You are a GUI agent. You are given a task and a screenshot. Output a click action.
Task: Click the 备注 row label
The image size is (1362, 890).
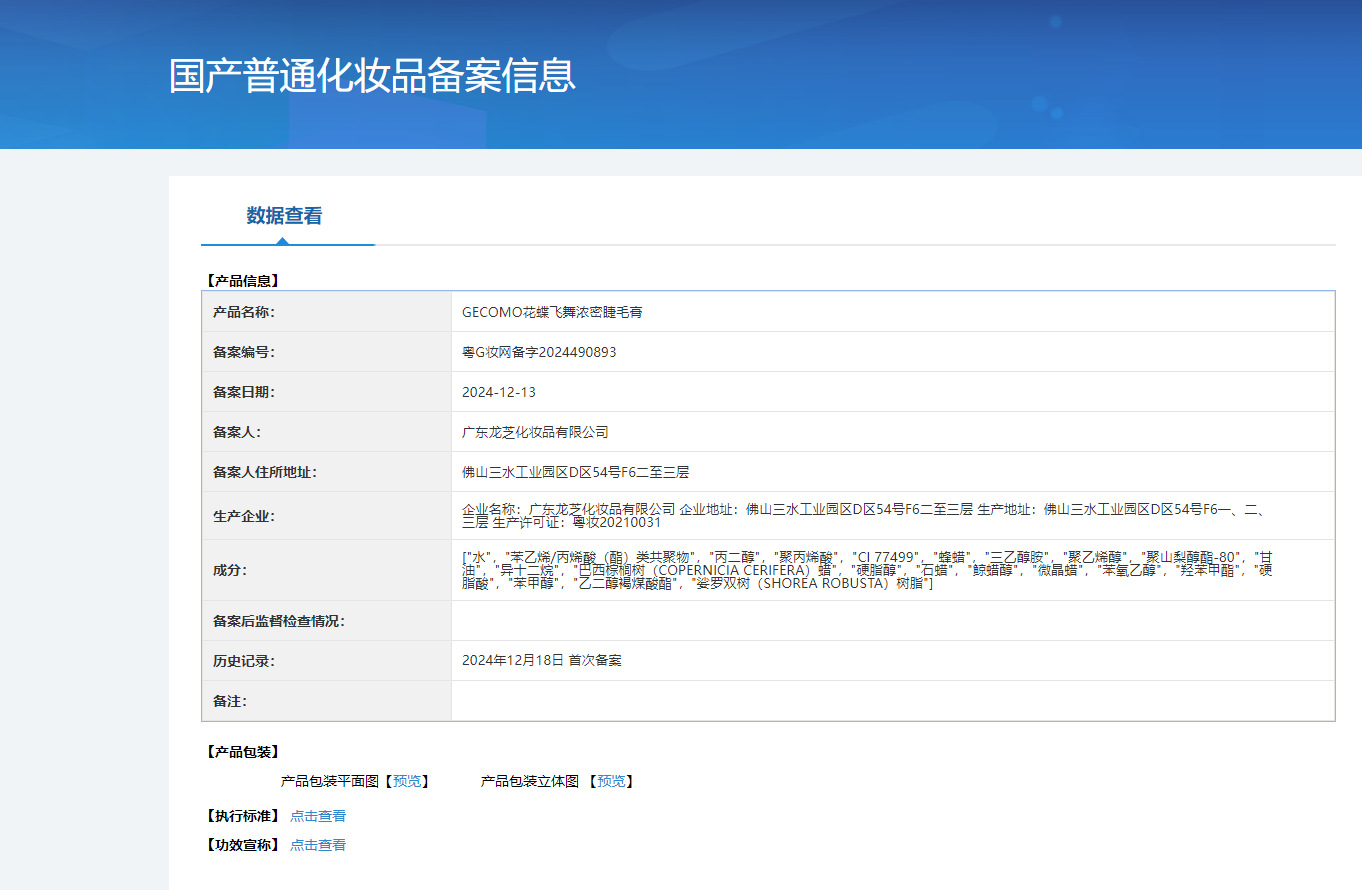click(x=229, y=701)
